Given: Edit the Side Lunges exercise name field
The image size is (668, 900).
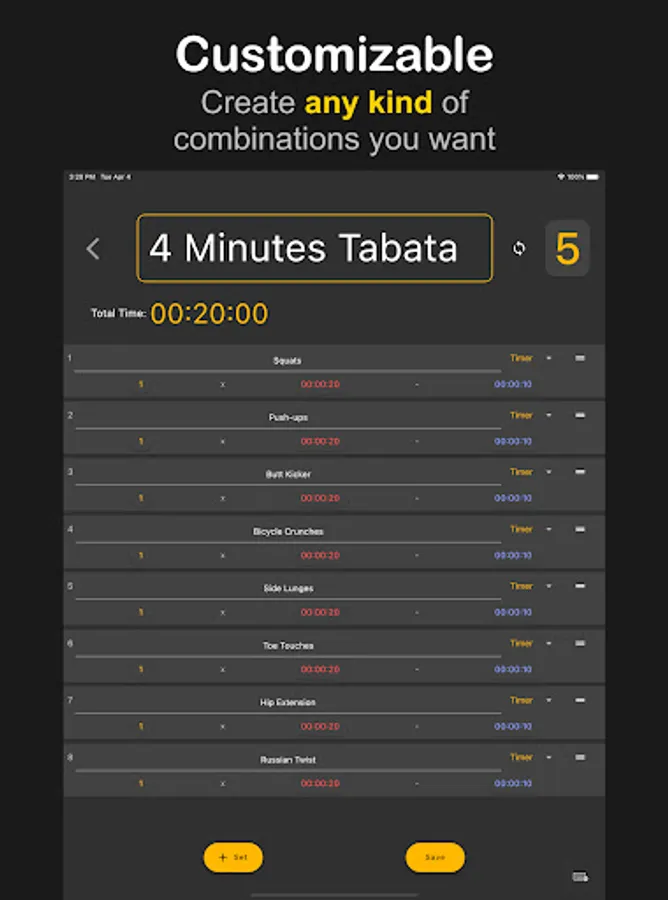Looking at the screenshot, I should pos(288,589).
